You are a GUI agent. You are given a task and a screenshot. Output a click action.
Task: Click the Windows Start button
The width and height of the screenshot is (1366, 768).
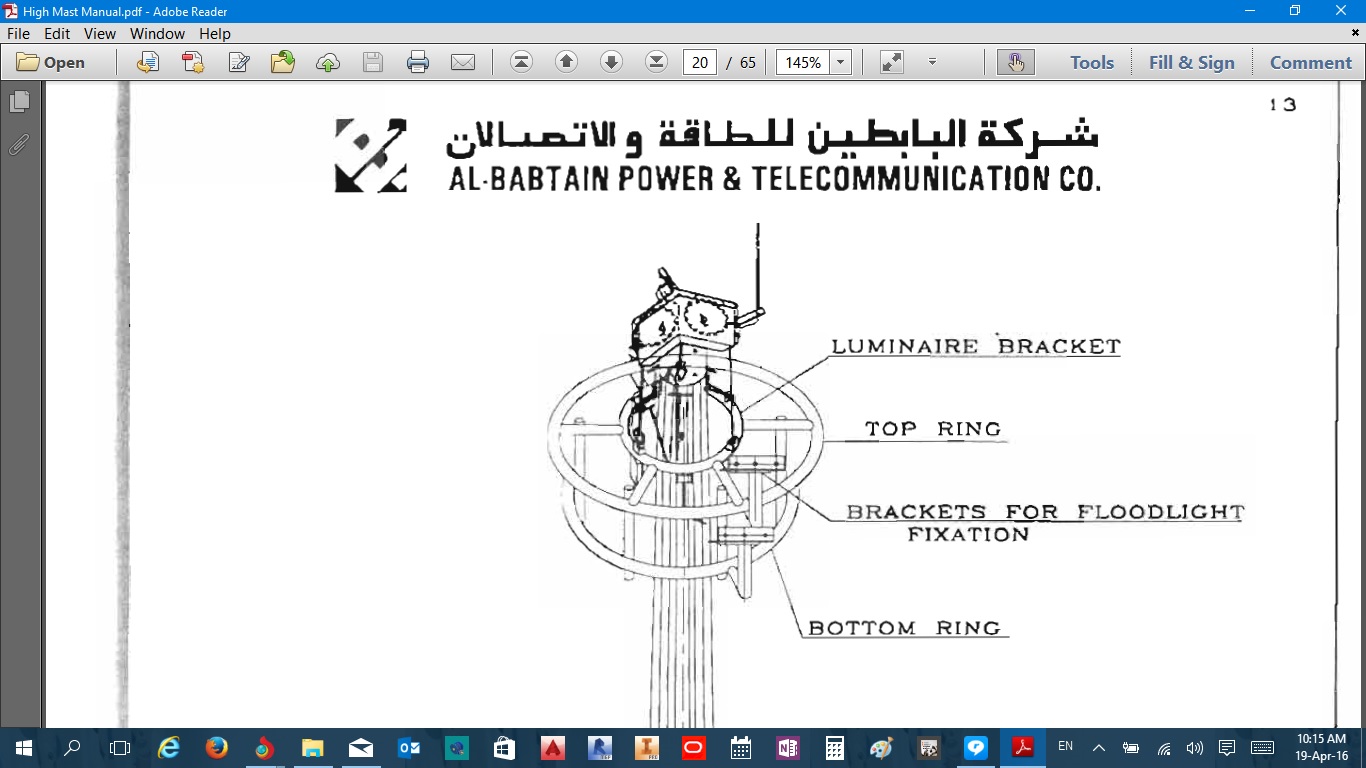tap(23, 747)
